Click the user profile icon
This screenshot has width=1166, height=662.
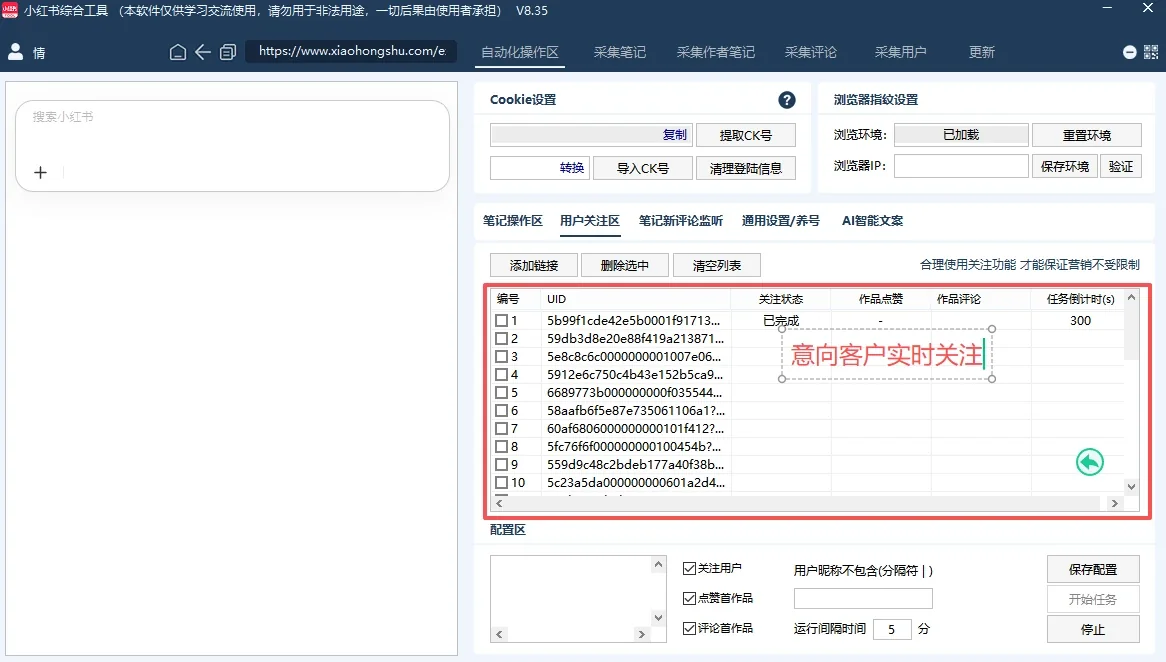(x=15, y=51)
